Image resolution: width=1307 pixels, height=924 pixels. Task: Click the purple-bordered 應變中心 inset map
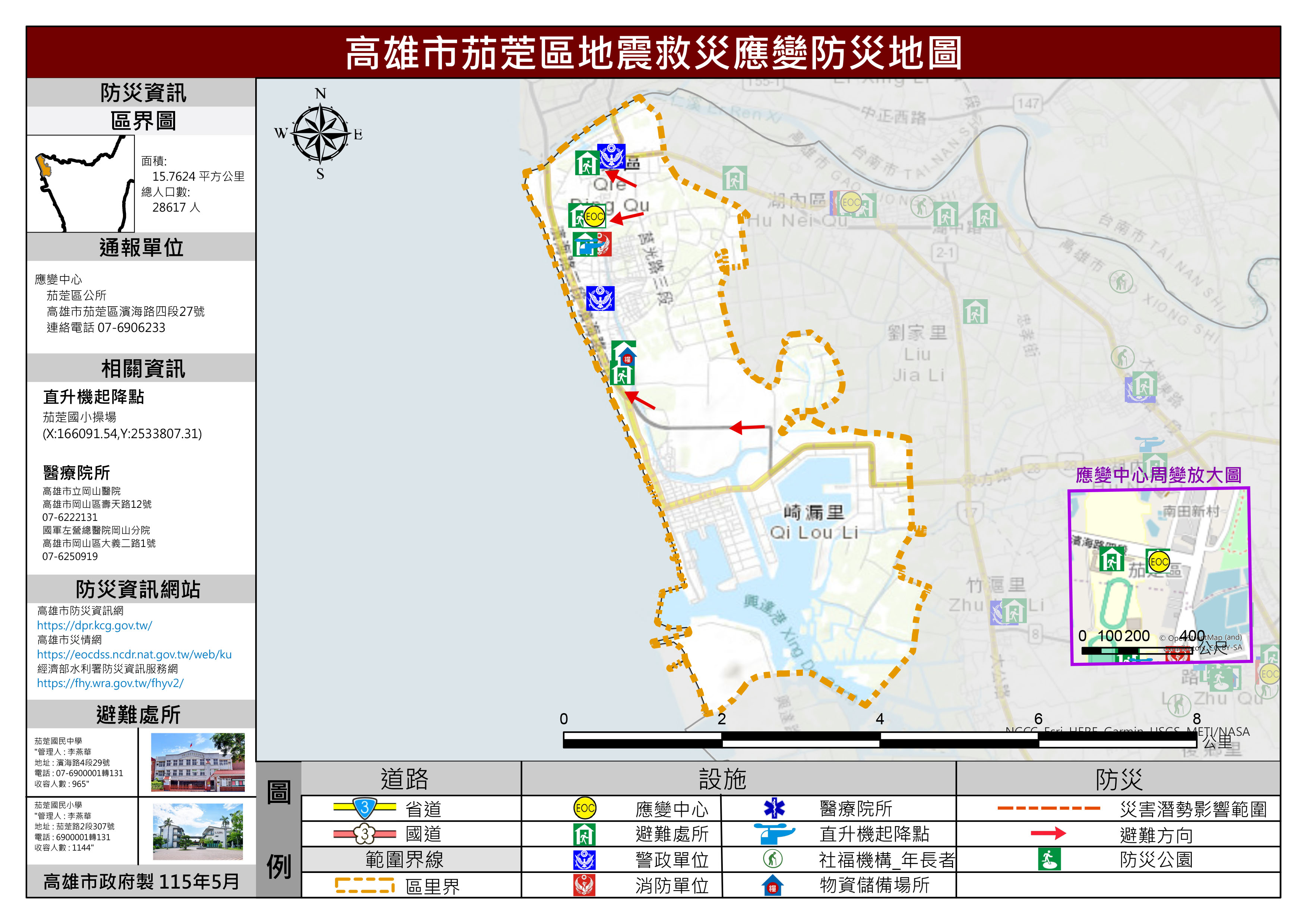[x=1159, y=576]
